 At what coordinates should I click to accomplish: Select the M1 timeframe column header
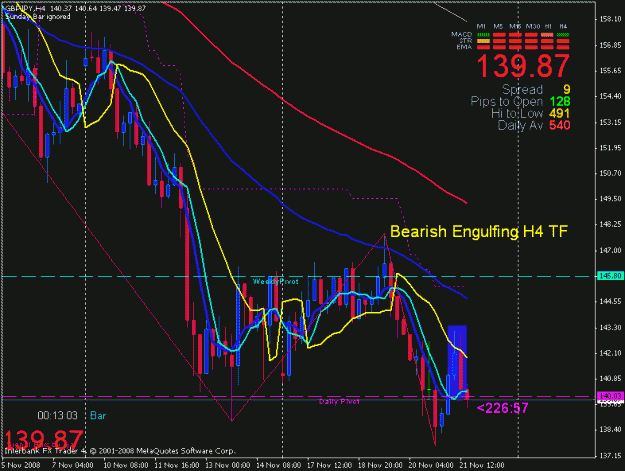coord(481,26)
